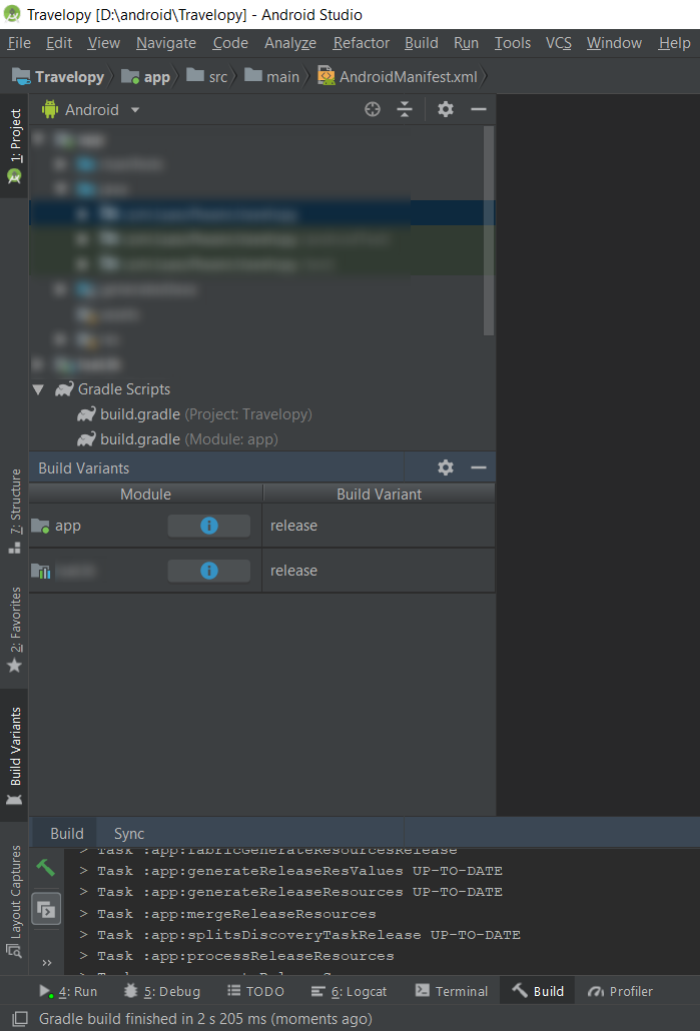Viewport: 700px width, 1031px height.
Task: Open the 5: Debug tool window
Action: click(162, 992)
